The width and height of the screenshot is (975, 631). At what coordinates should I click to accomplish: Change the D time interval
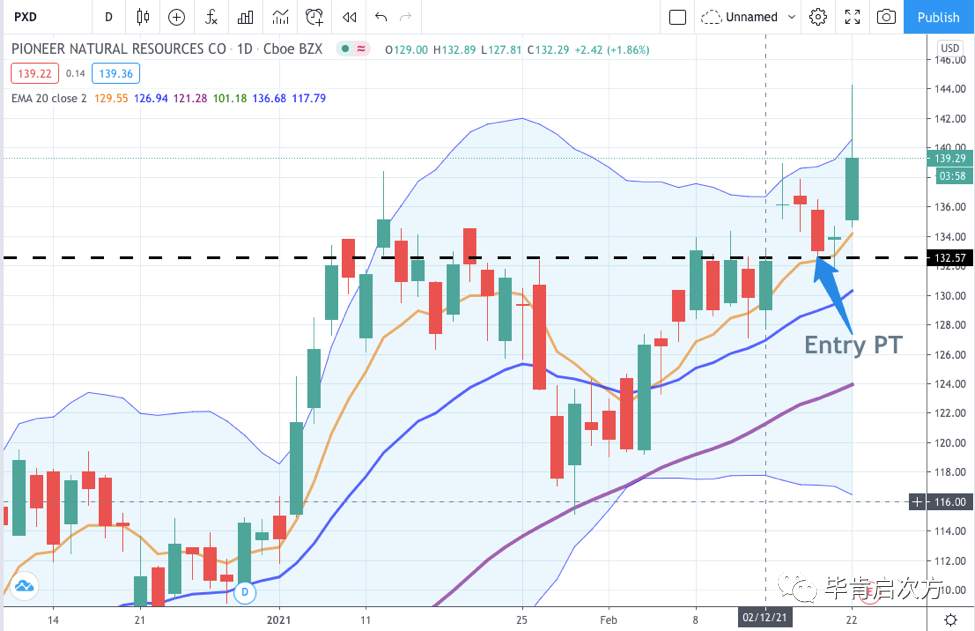(x=109, y=17)
